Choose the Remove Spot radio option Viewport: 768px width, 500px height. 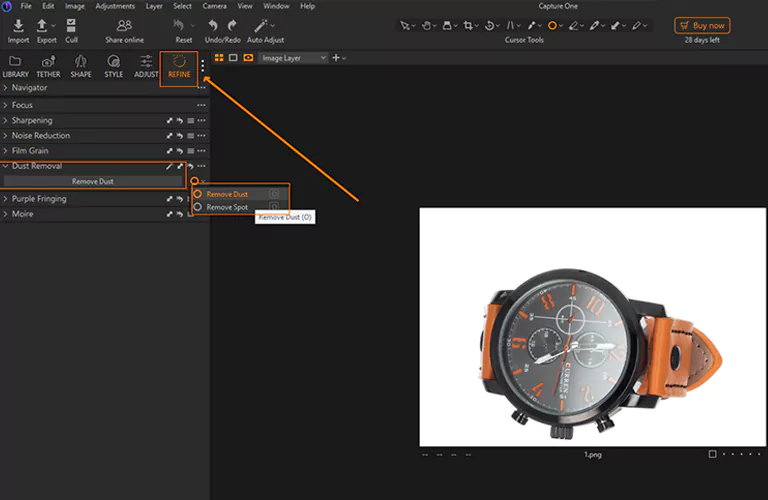pos(198,207)
